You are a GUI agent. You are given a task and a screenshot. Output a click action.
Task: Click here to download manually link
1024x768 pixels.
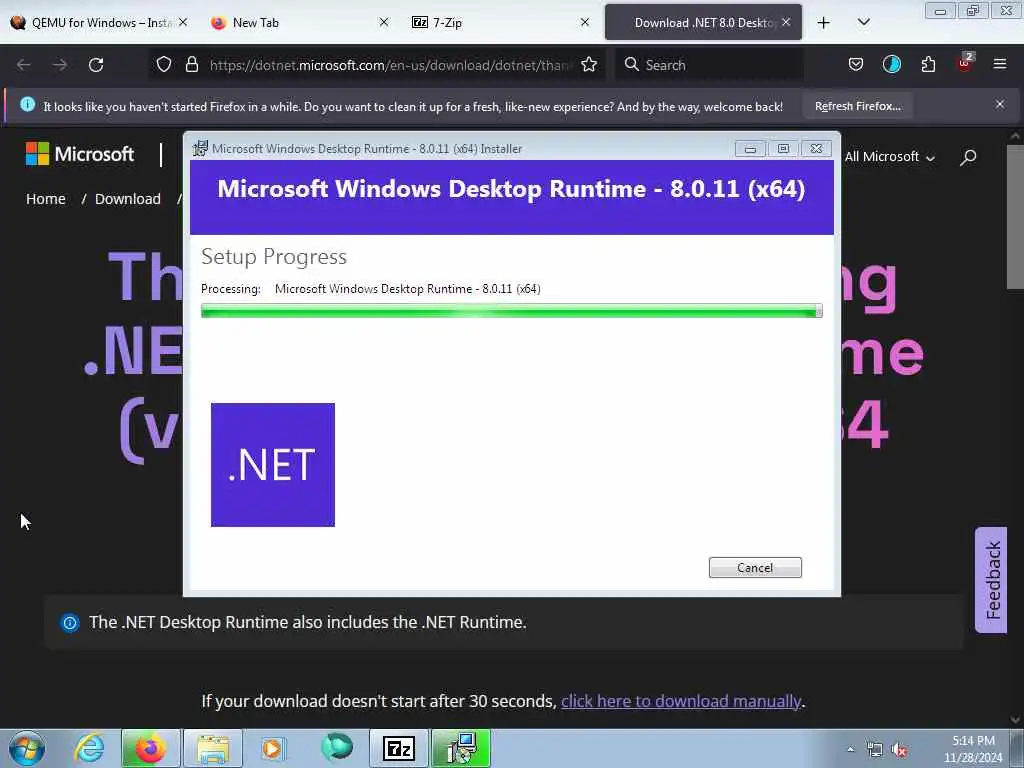point(681,701)
